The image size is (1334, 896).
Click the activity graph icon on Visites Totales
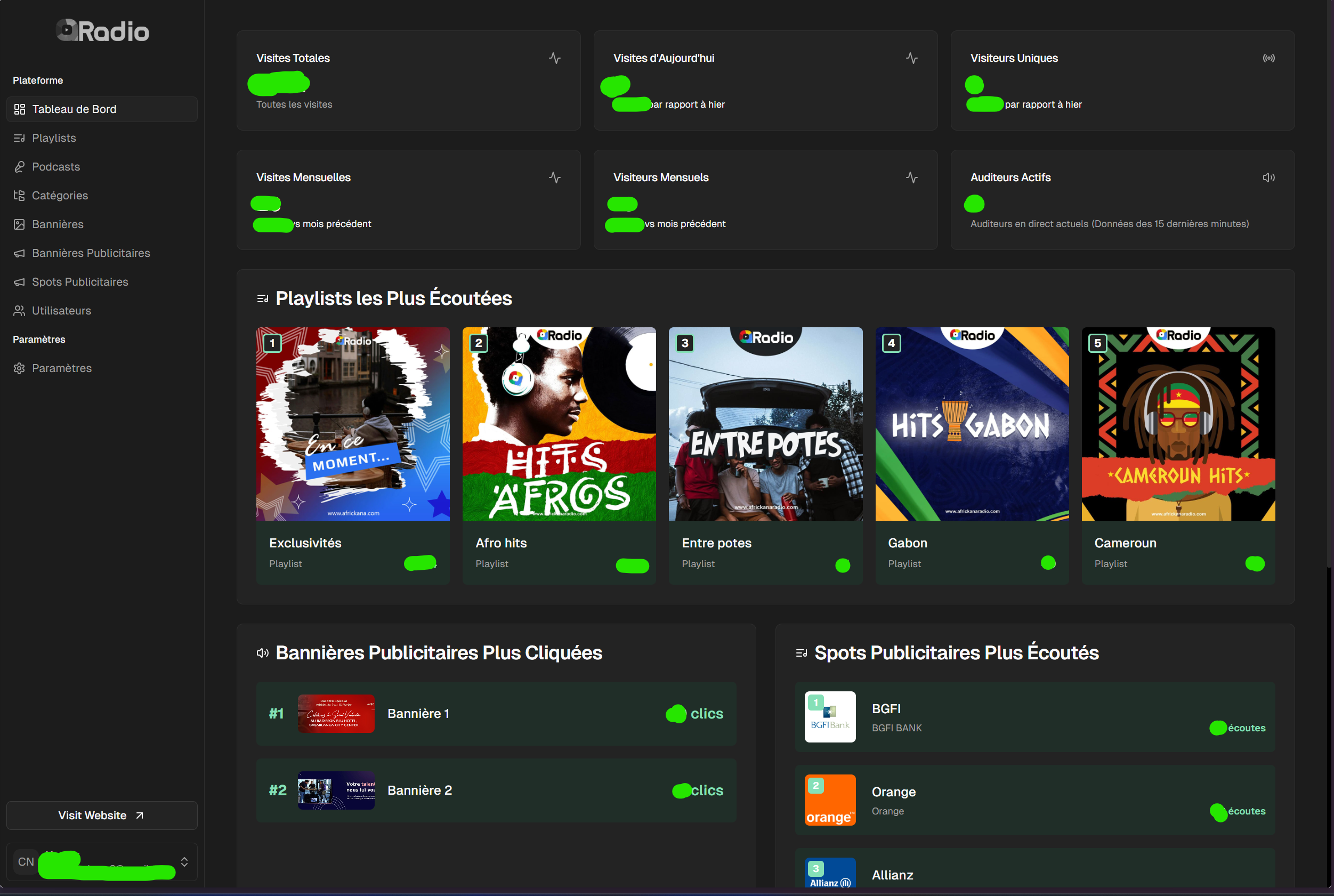pyautogui.click(x=555, y=58)
